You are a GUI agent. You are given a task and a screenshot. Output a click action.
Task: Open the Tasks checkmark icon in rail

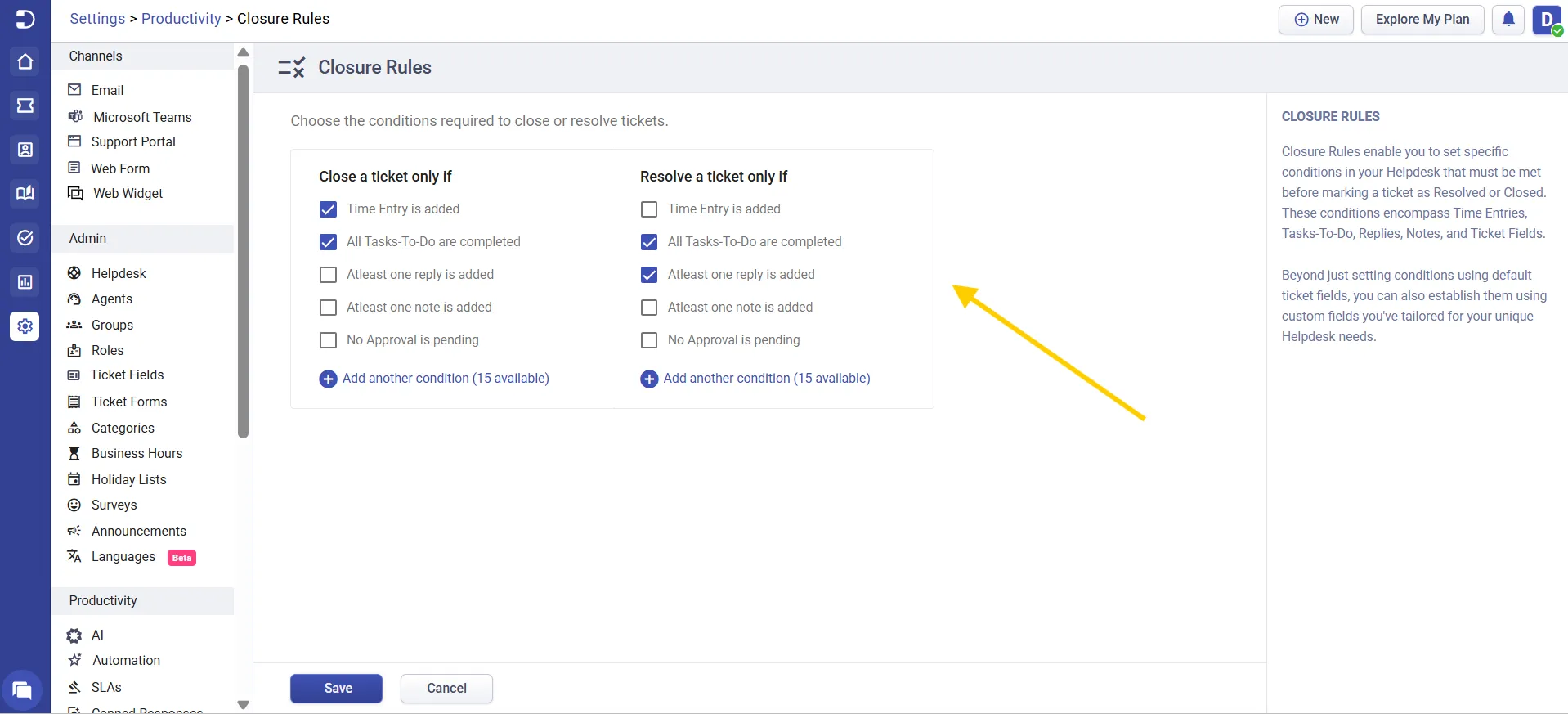(25, 238)
